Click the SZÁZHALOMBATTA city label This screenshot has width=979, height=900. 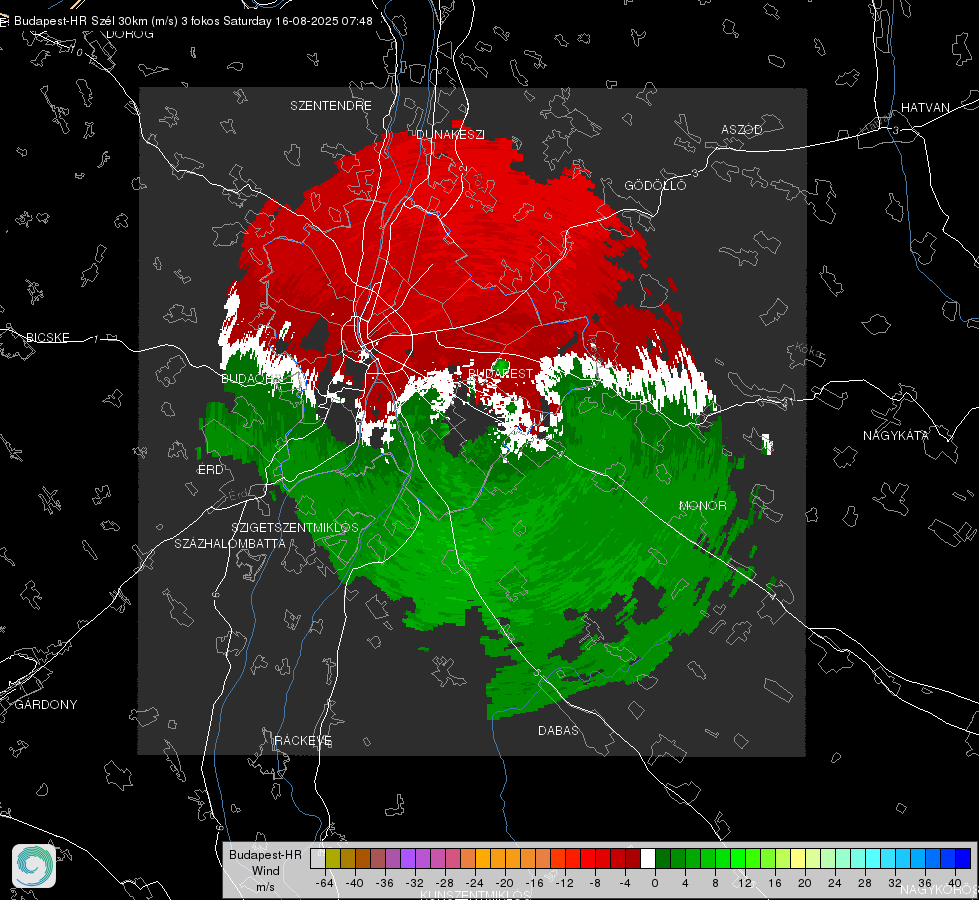[x=230, y=543]
